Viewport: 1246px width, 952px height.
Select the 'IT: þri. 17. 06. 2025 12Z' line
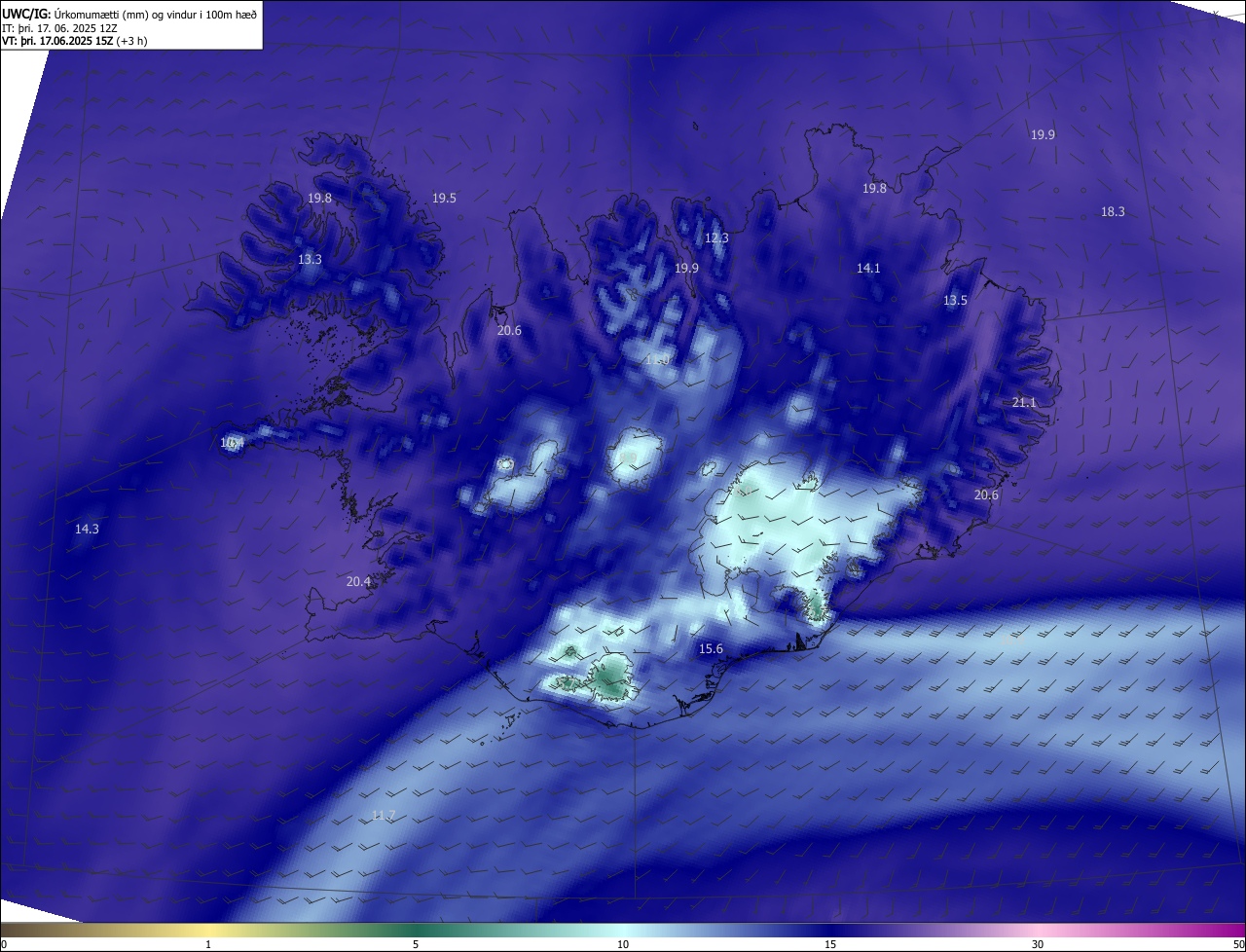(59, 28)
